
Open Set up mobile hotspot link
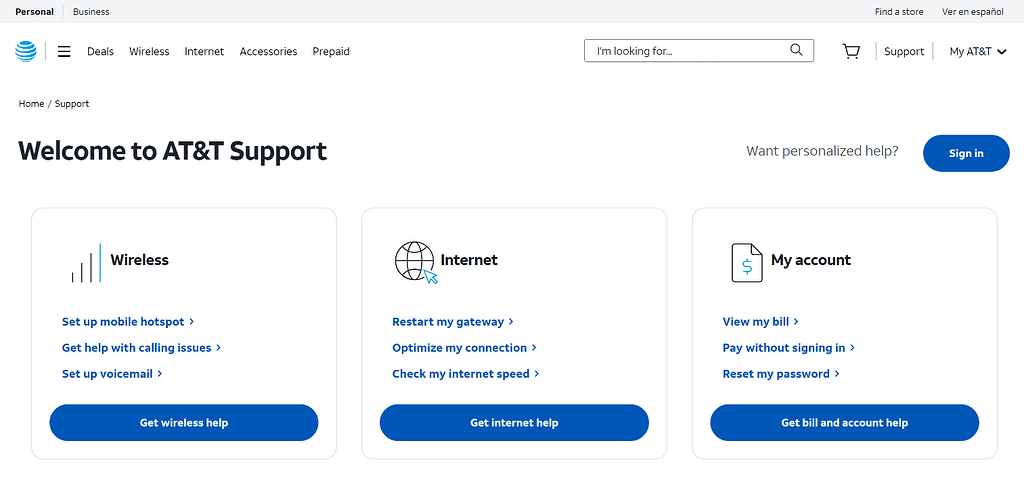tap(128, 322)
